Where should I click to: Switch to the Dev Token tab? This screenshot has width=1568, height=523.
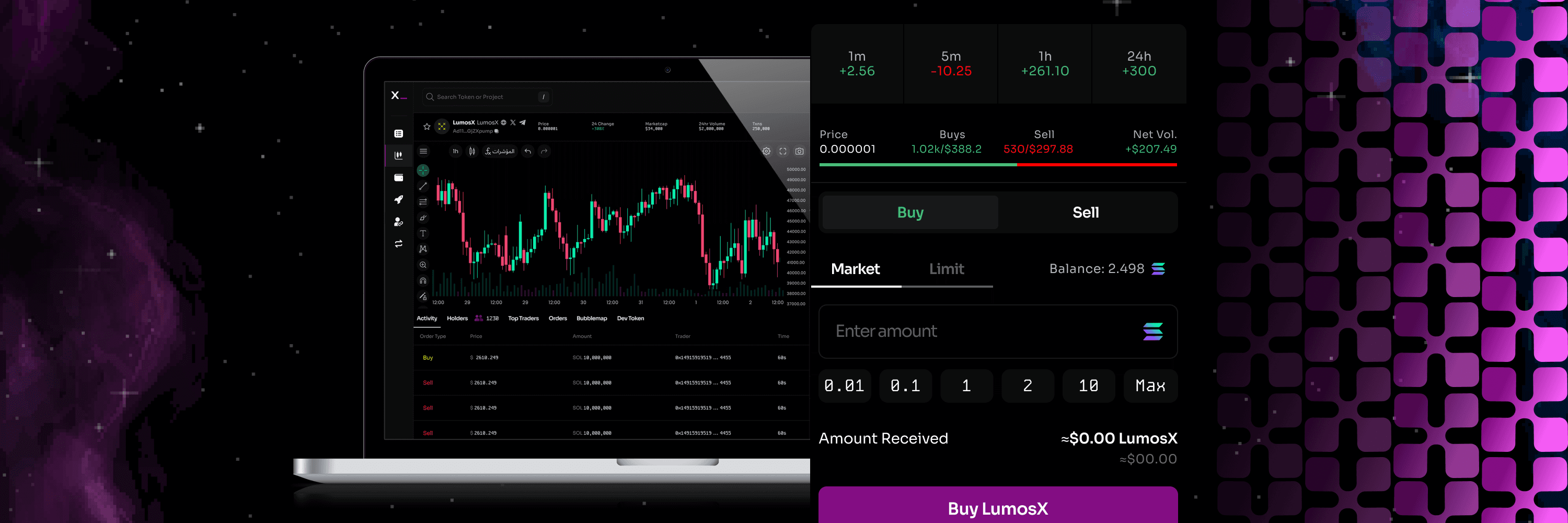(x=631, y=319)
